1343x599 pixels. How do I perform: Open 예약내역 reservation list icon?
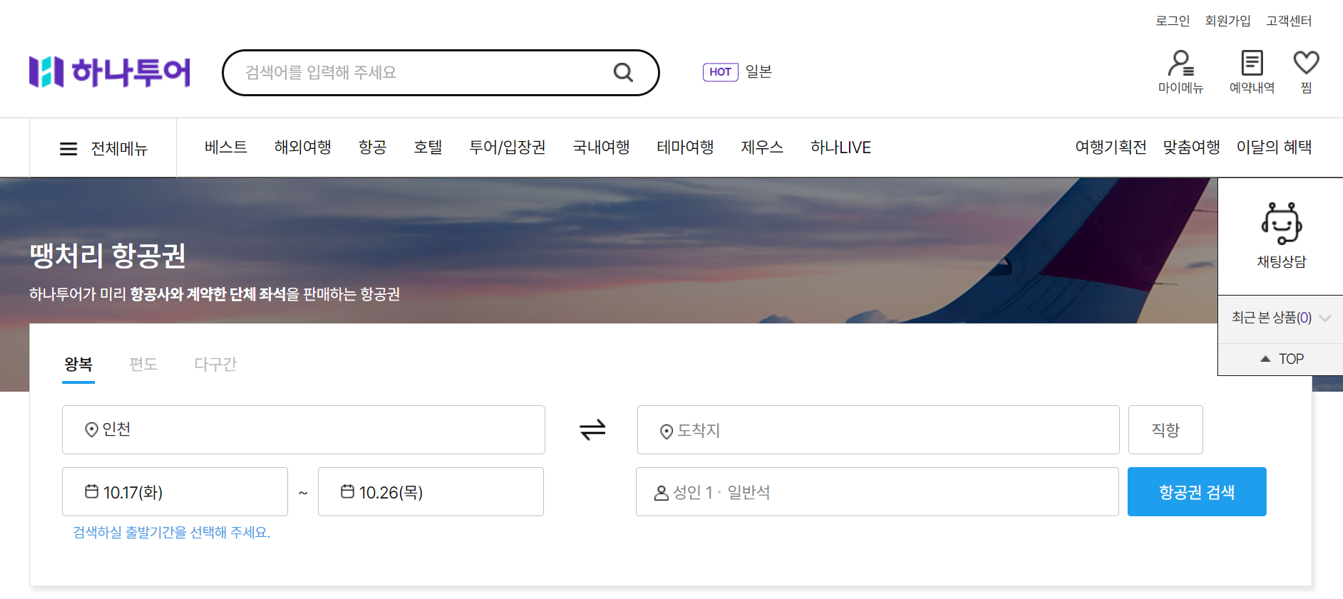pyautogui.click(x=1251, y=63)
